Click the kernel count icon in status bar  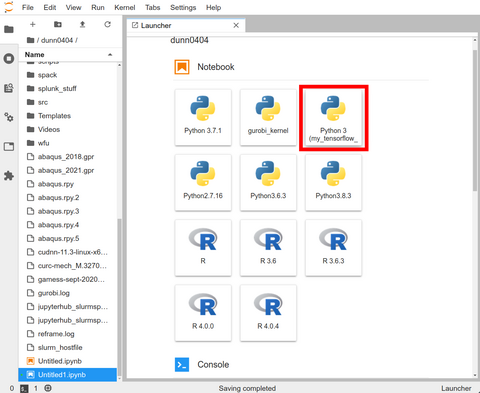[x=48, y=388]
